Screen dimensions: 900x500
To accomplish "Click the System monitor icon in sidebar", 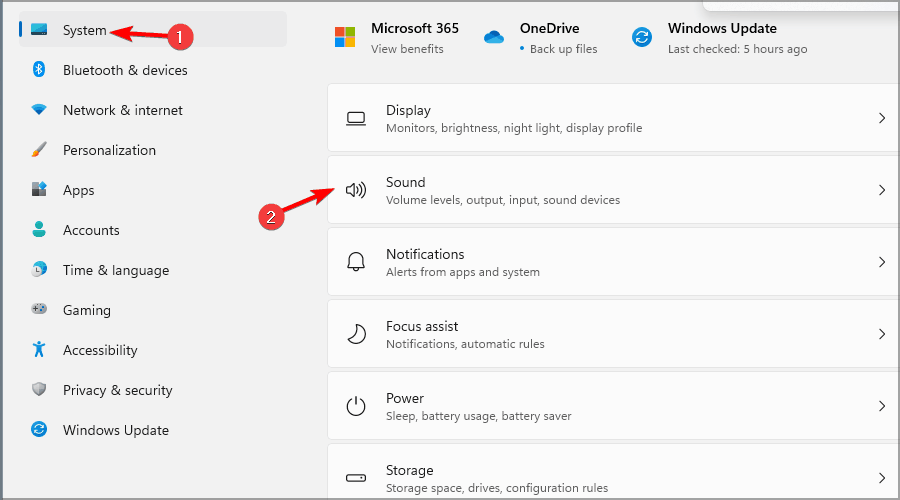I will [39, 29].
